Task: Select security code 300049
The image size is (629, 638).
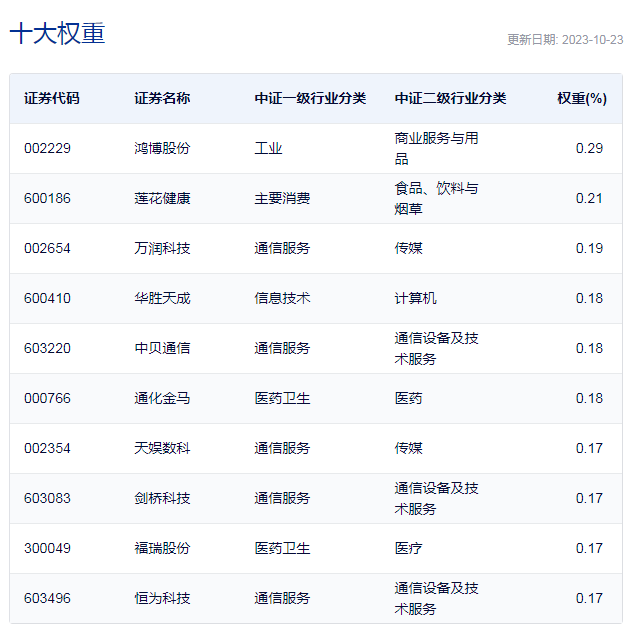Action: [47, 548]
